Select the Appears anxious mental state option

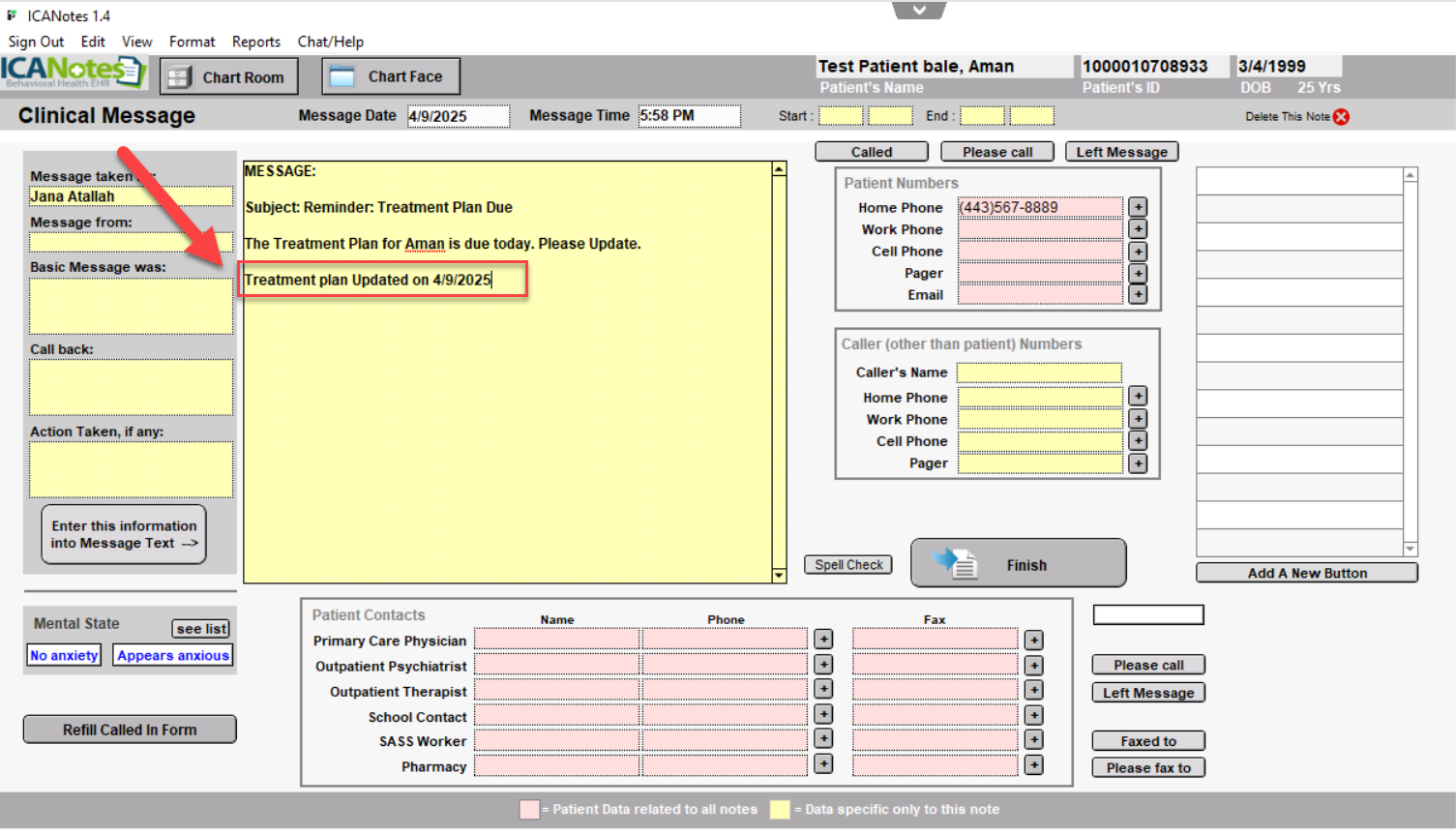point(173,656)
